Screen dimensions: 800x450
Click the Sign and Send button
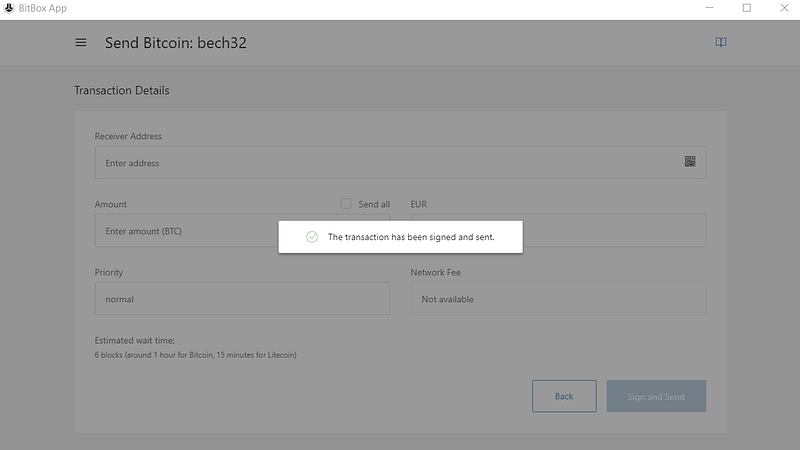[x=656, y=397]
